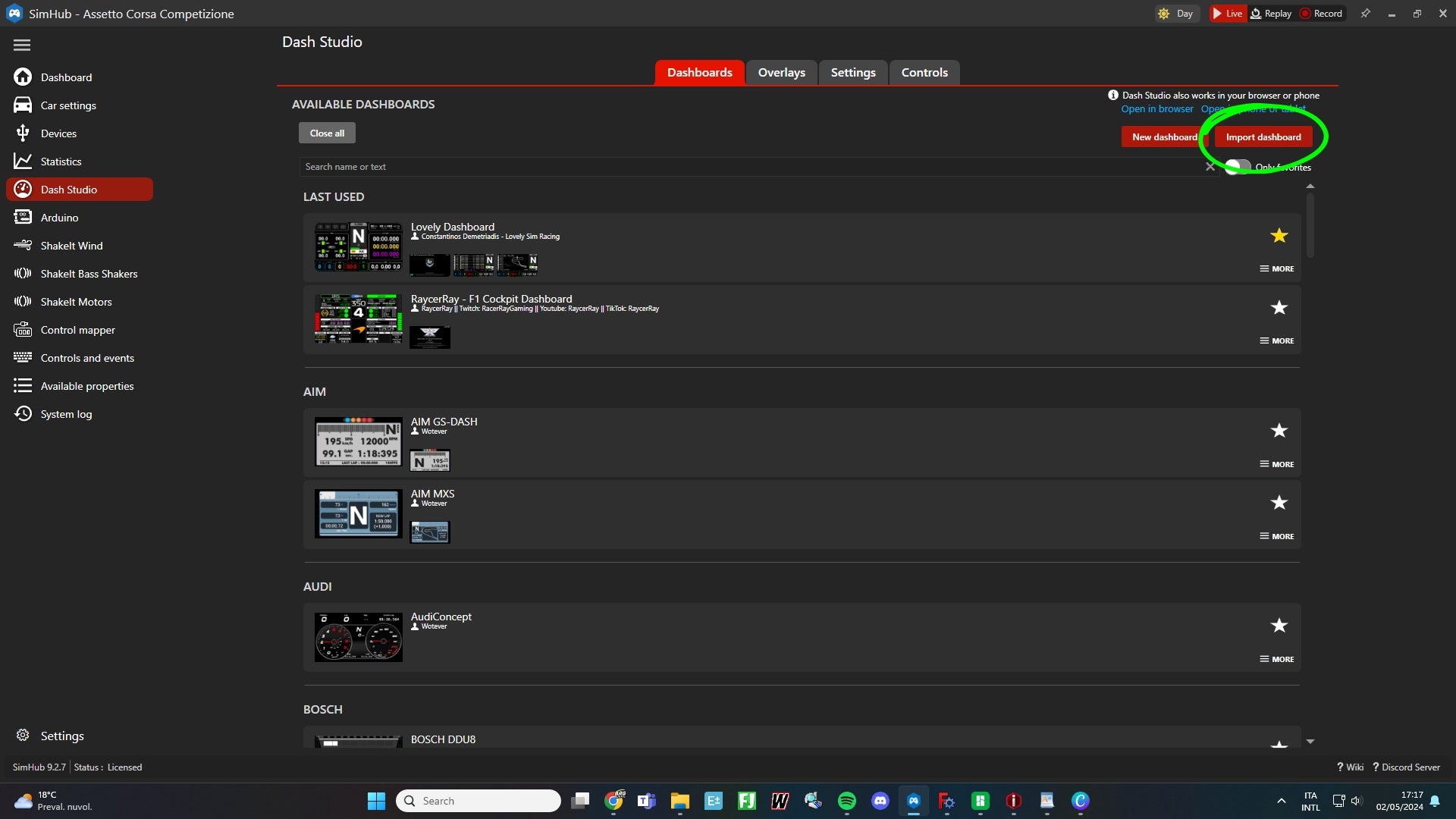
Task: Open the AIM MXS main thumbnail
Action: 359,514
